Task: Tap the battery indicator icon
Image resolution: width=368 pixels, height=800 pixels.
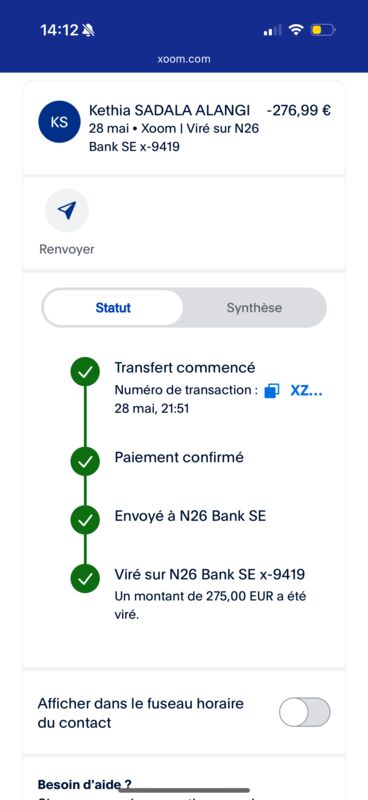Action: [x=323, y=30]
